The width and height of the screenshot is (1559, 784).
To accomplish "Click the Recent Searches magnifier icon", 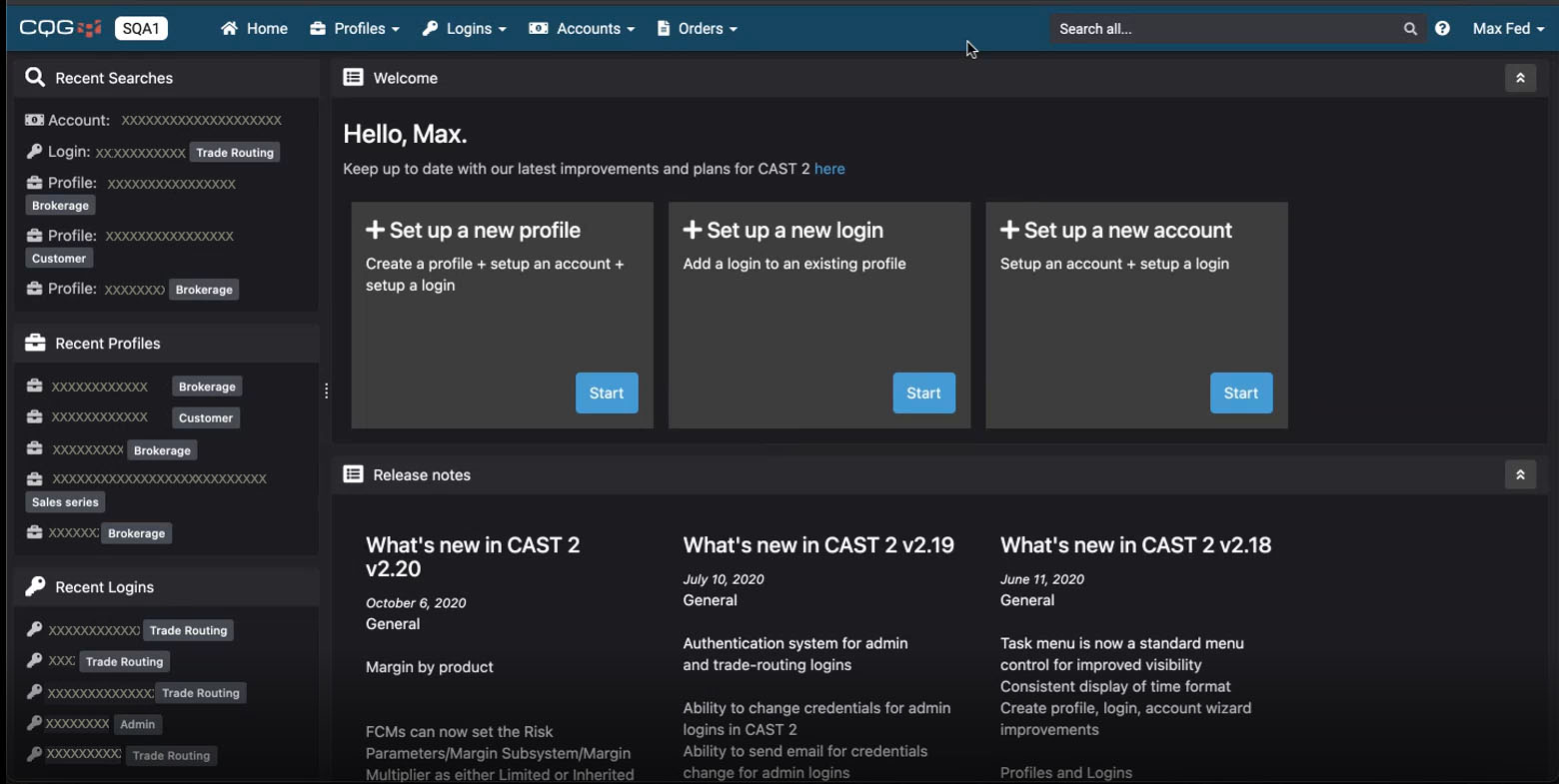I will [x=35, y=78].
